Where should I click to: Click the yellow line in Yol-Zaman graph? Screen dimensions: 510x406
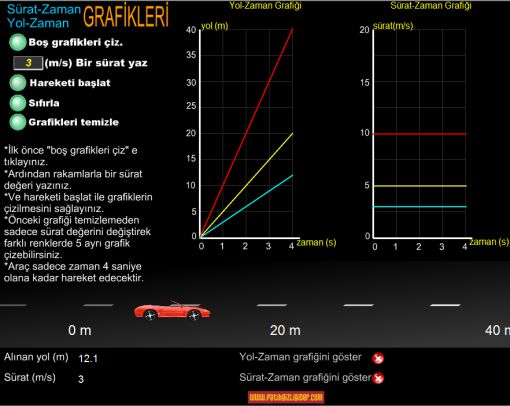[246, 185]
